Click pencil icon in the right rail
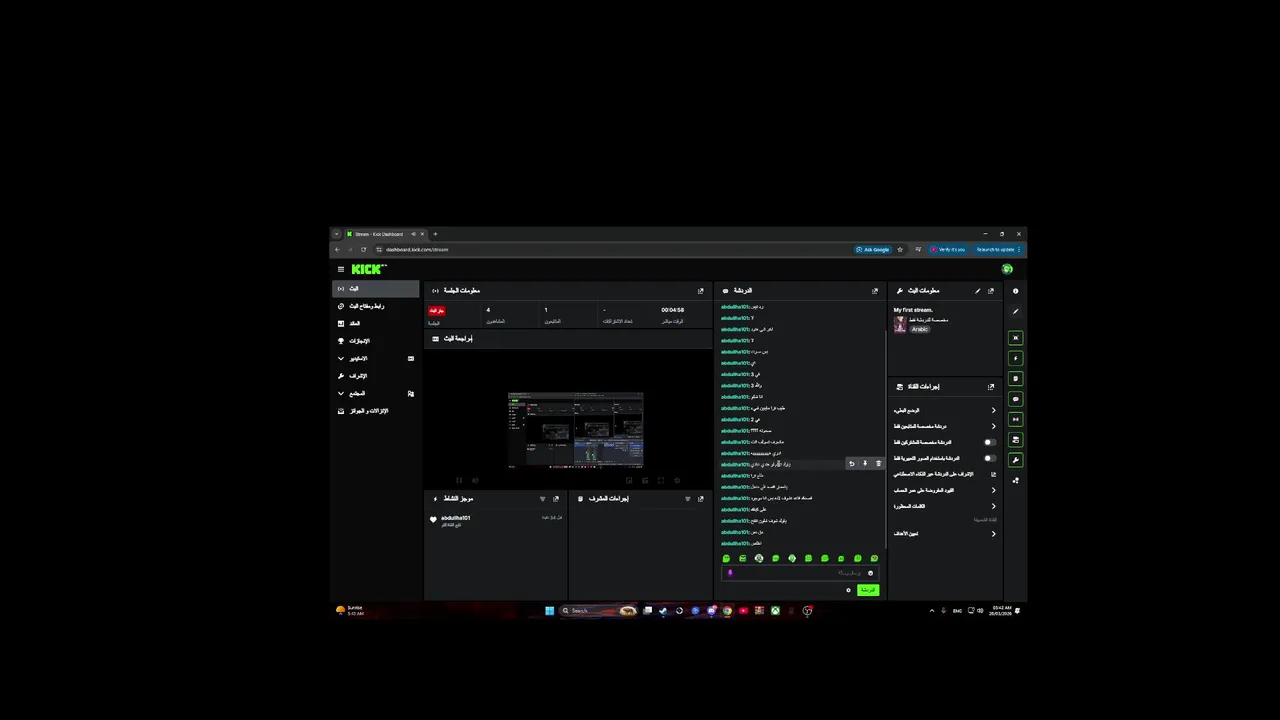 pyautogui.click(x=1015, y=311)
